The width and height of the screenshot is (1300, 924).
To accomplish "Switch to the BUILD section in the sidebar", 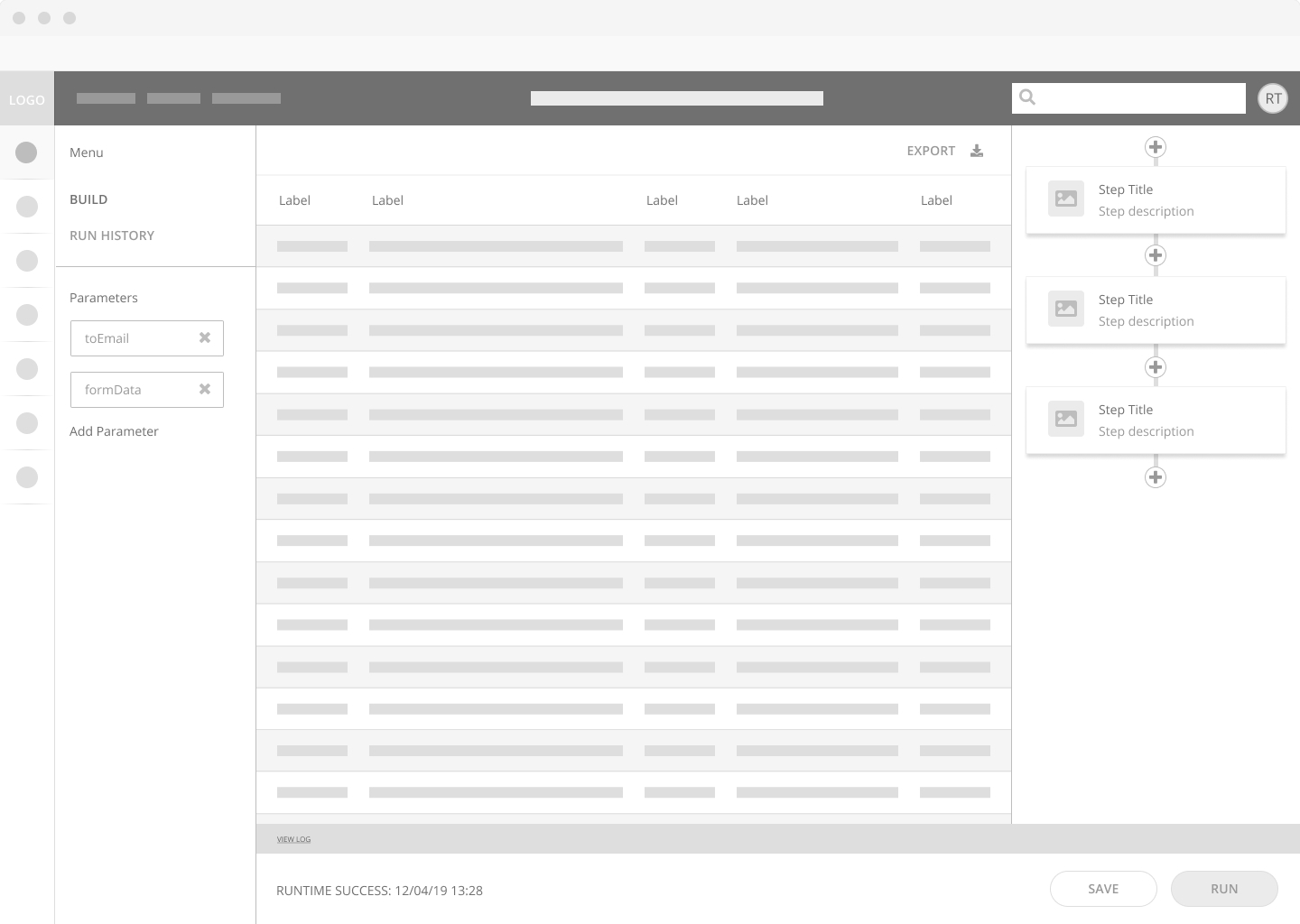I will [x=88, y=199].
